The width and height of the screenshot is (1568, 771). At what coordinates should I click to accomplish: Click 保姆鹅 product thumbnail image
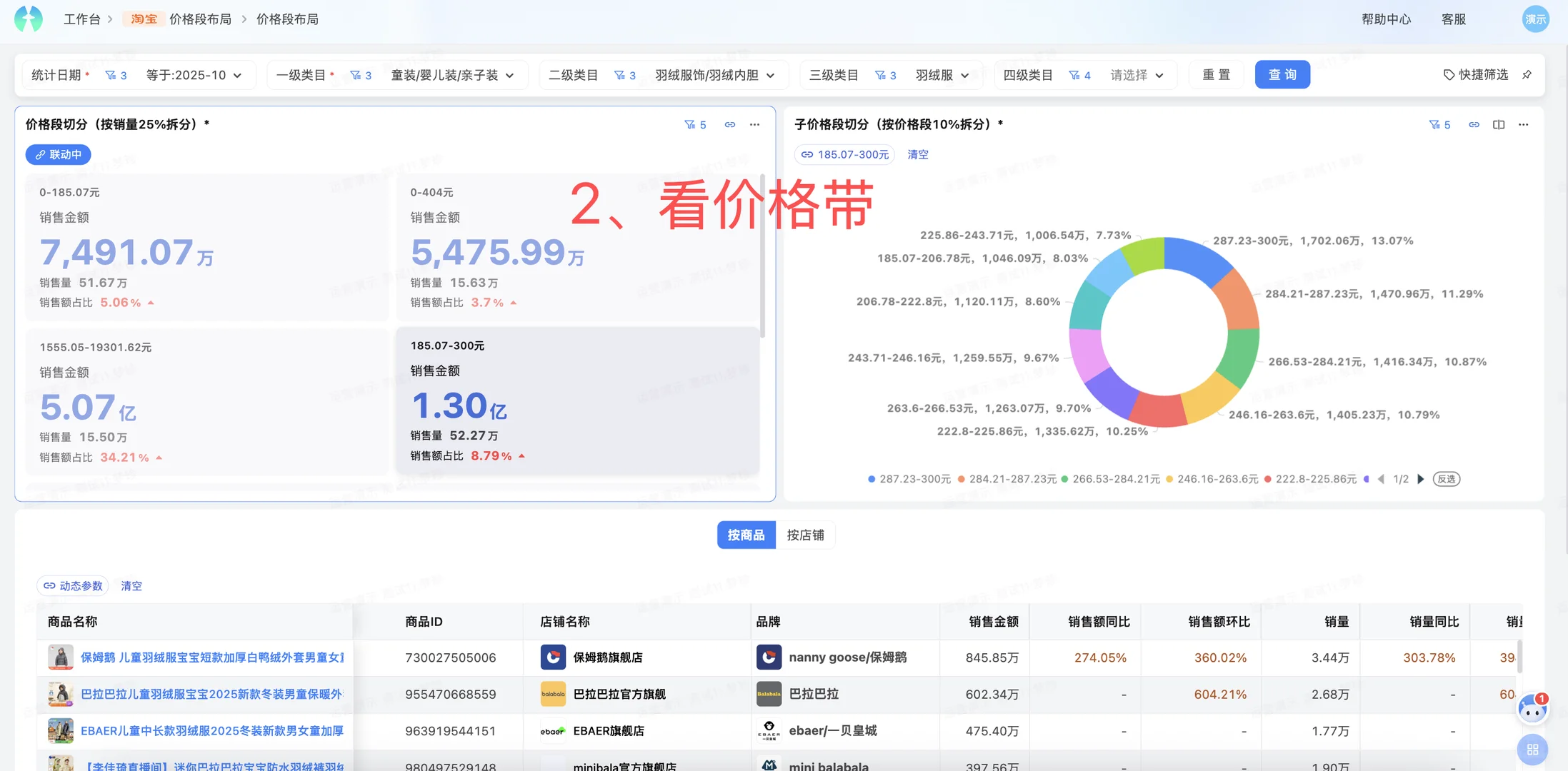coord(61,657)
